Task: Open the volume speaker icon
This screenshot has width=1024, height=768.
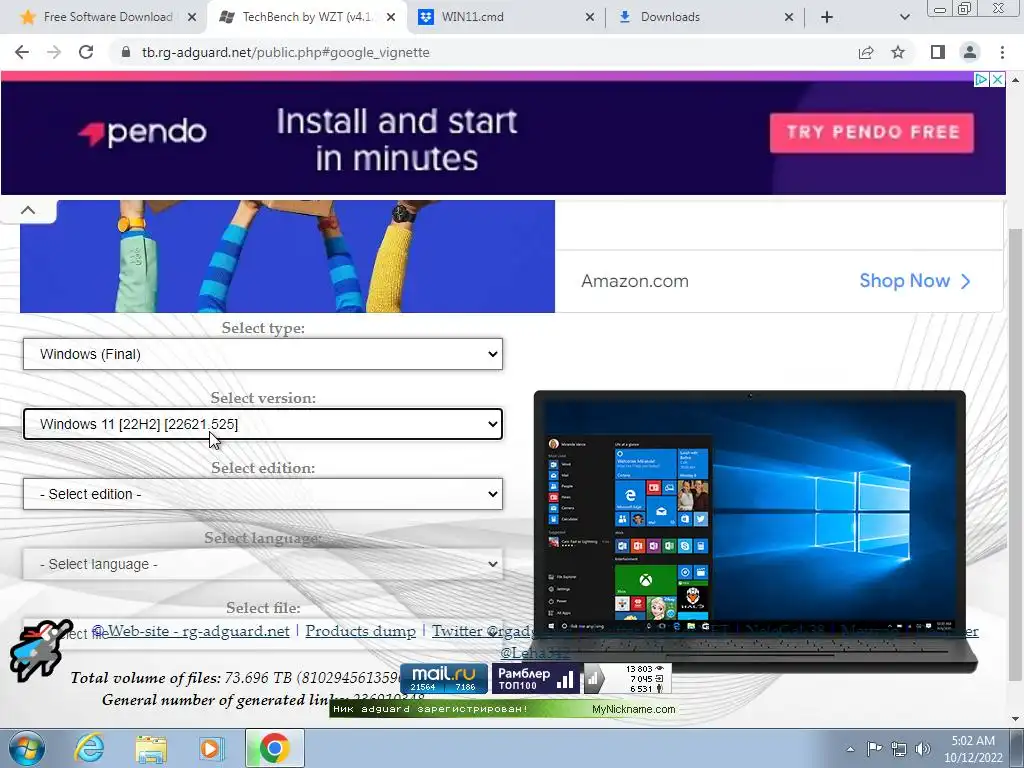Action: (x=923, y=749)
